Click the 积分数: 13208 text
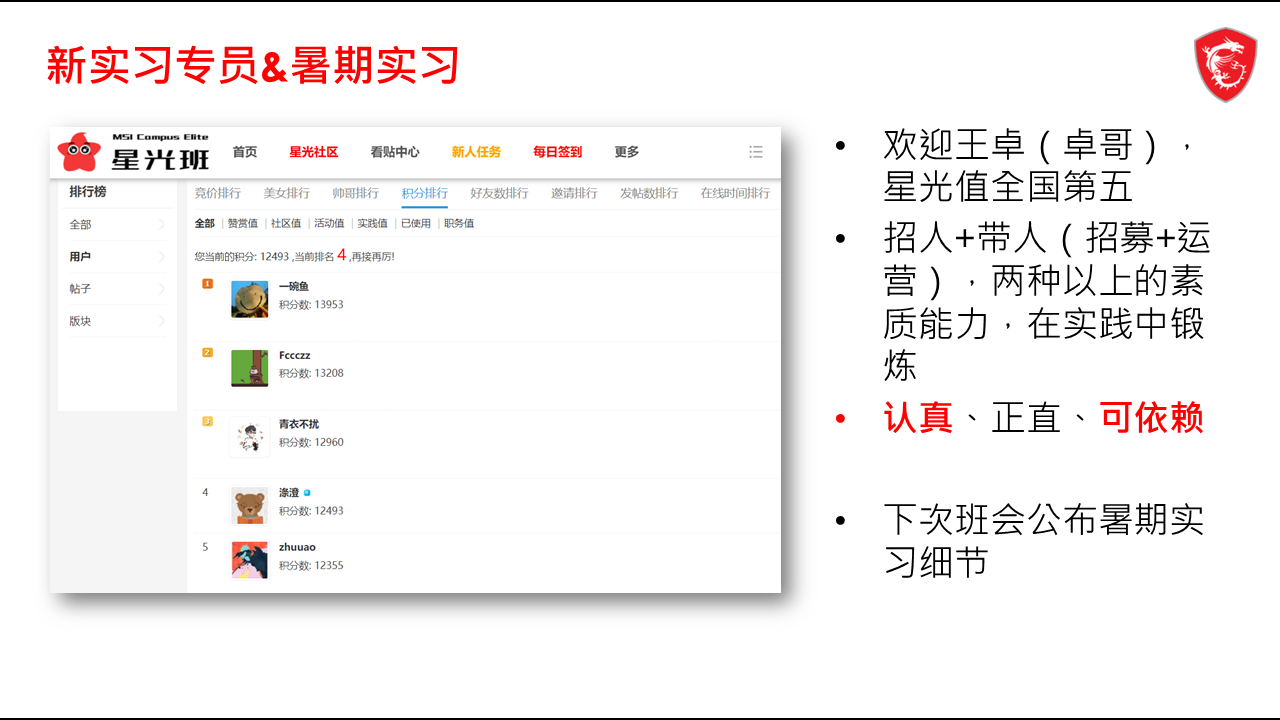 pyautogui.click(x=311, y=373)
